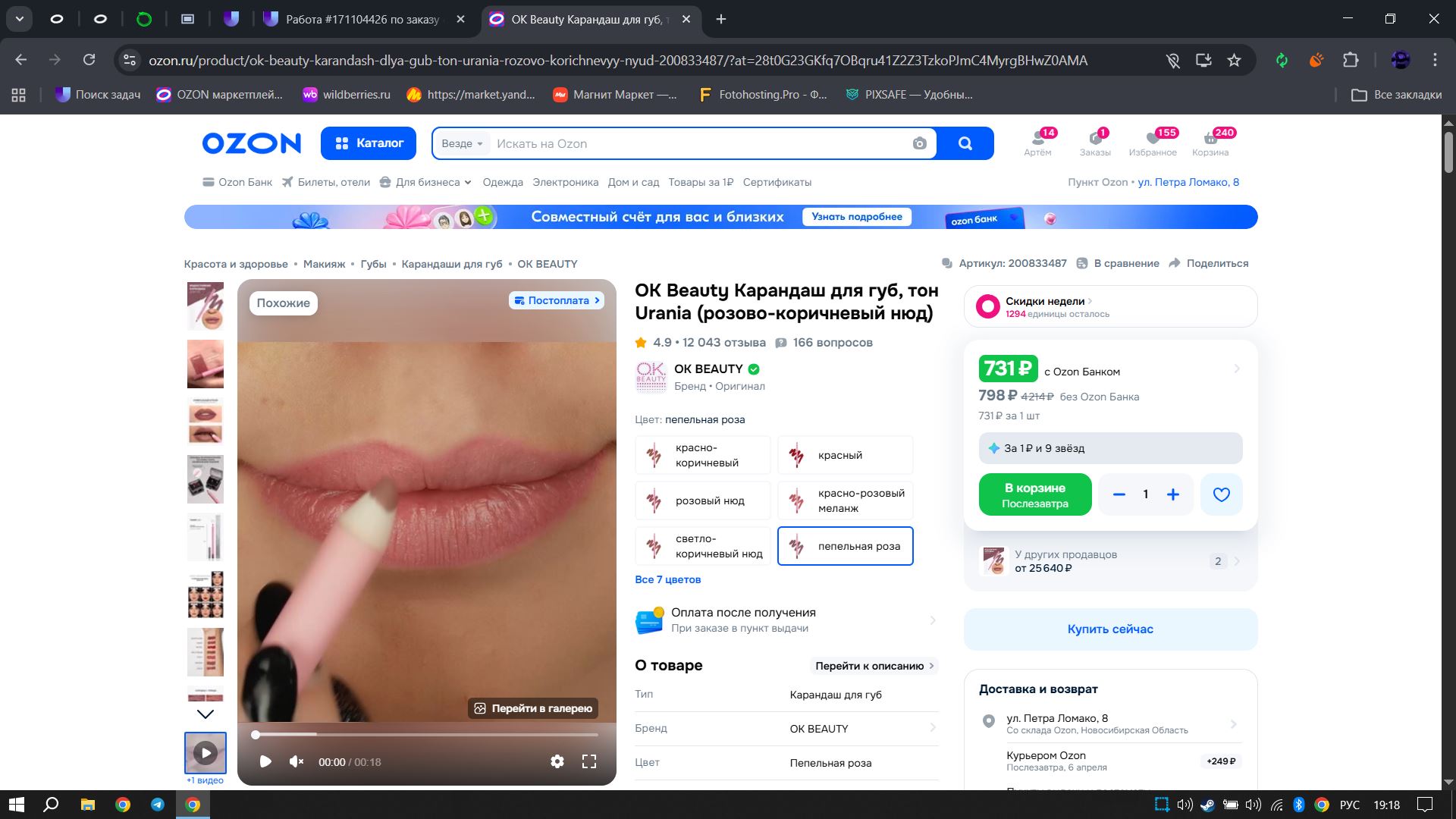The height and width of the screenshot is (819, 1456).
Task: Open video player settings gear
Action: [x=557, y=761]
